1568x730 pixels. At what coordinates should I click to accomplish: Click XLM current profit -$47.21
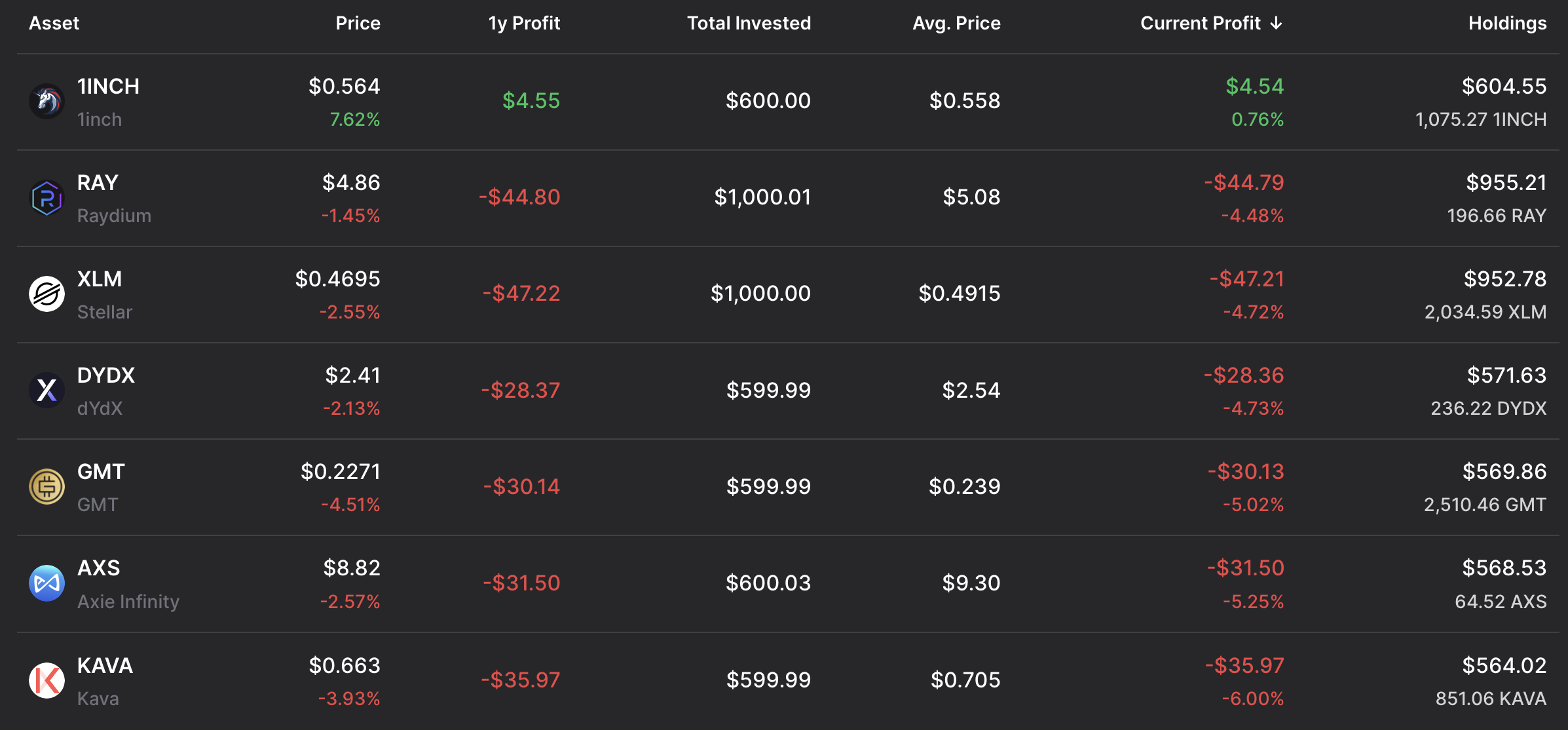(x=1246, y=279)
